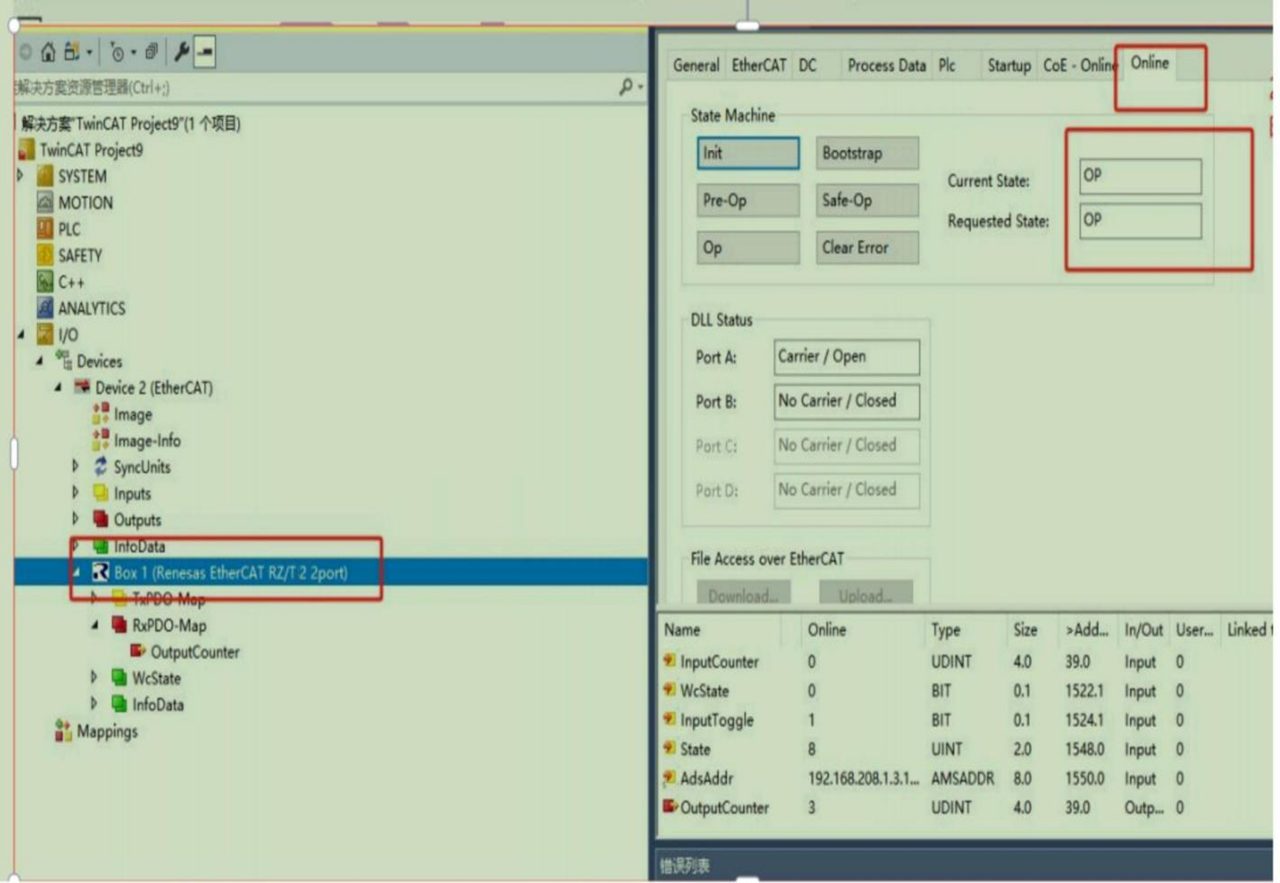Expand the SyncUnits node
1280x883 pixels.
pos(76,467)
